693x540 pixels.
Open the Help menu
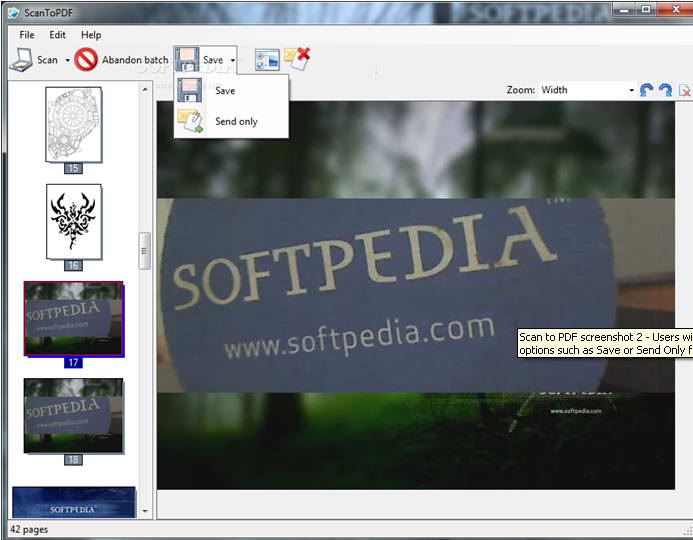[91, 35]
